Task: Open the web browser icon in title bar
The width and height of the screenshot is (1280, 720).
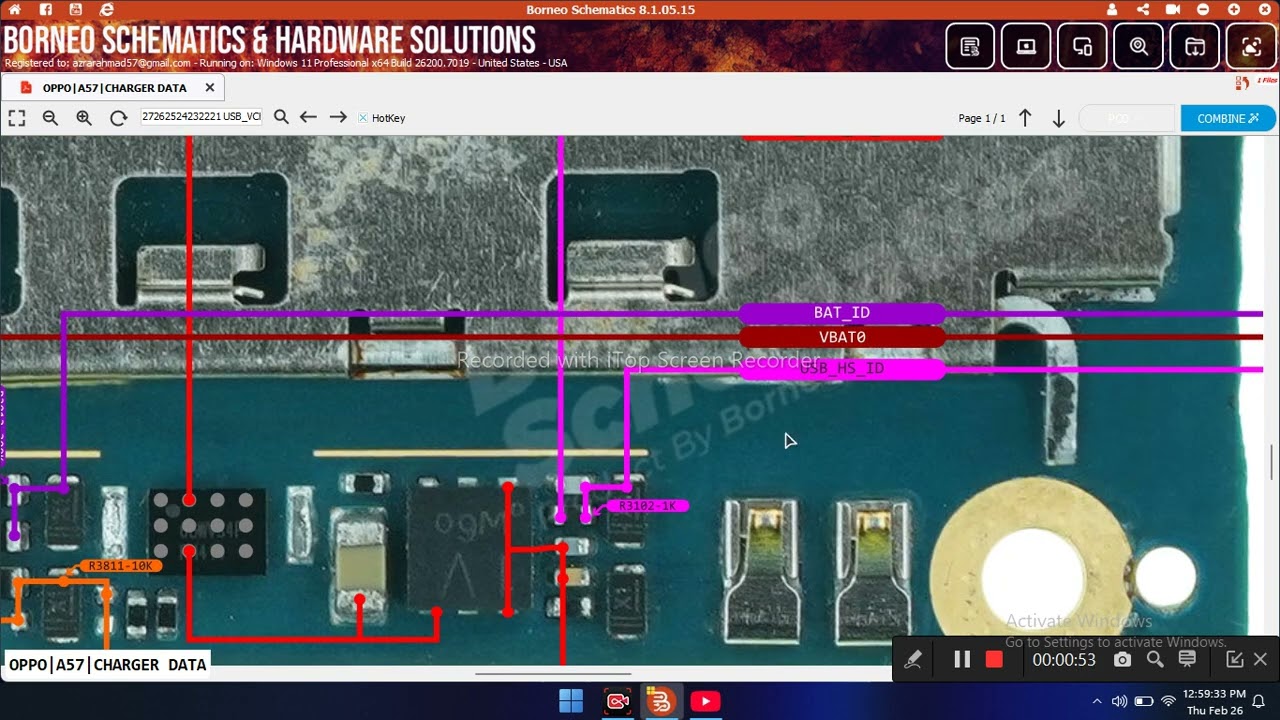Action: [x=108, y=9]
